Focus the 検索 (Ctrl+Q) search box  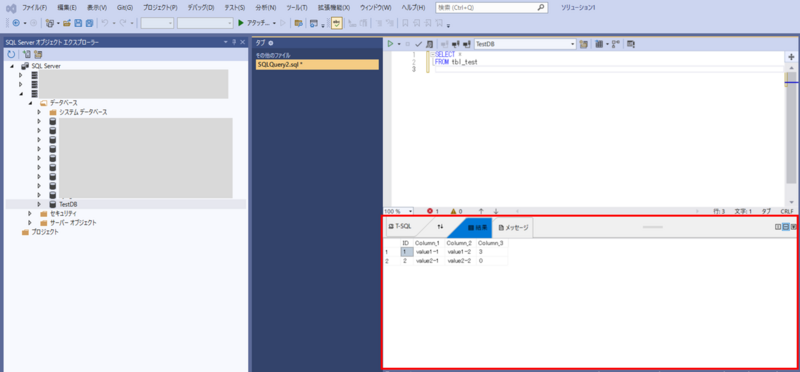pyautogui.click(x=492, y=8)
